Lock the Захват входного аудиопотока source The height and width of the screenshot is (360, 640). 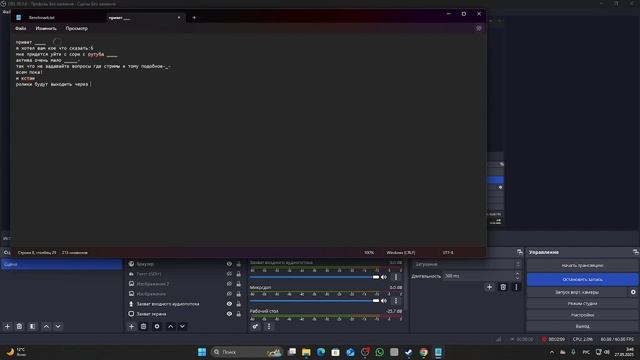238,304
